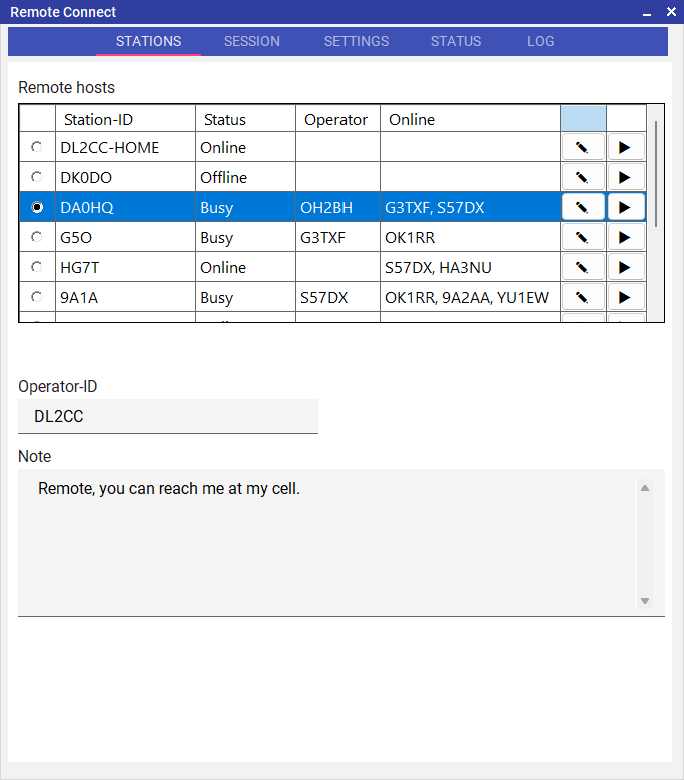
Task: Connect to G5O with play button
Action: [x=626, y=237]
